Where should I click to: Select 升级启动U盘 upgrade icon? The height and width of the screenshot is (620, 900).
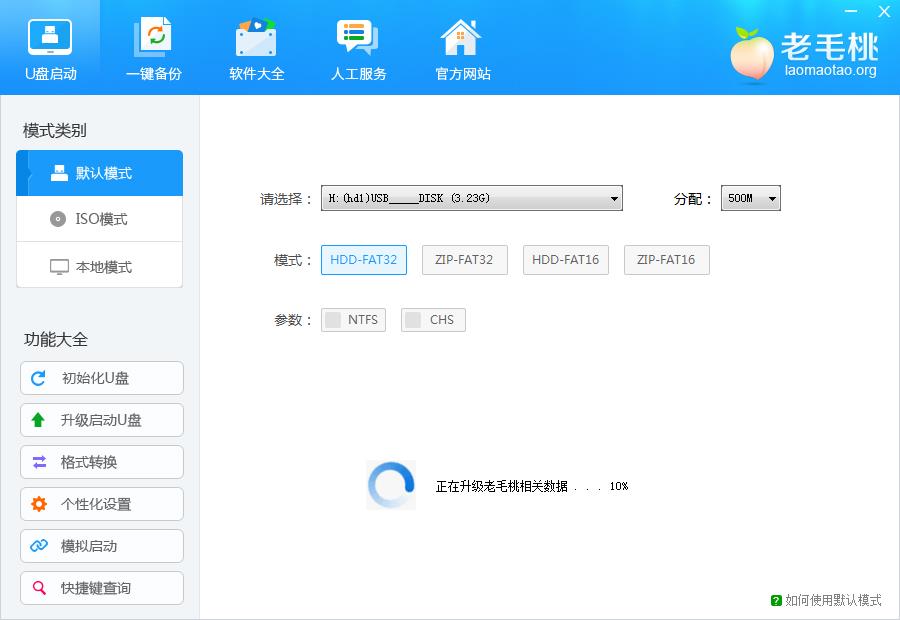pos(39,420)
